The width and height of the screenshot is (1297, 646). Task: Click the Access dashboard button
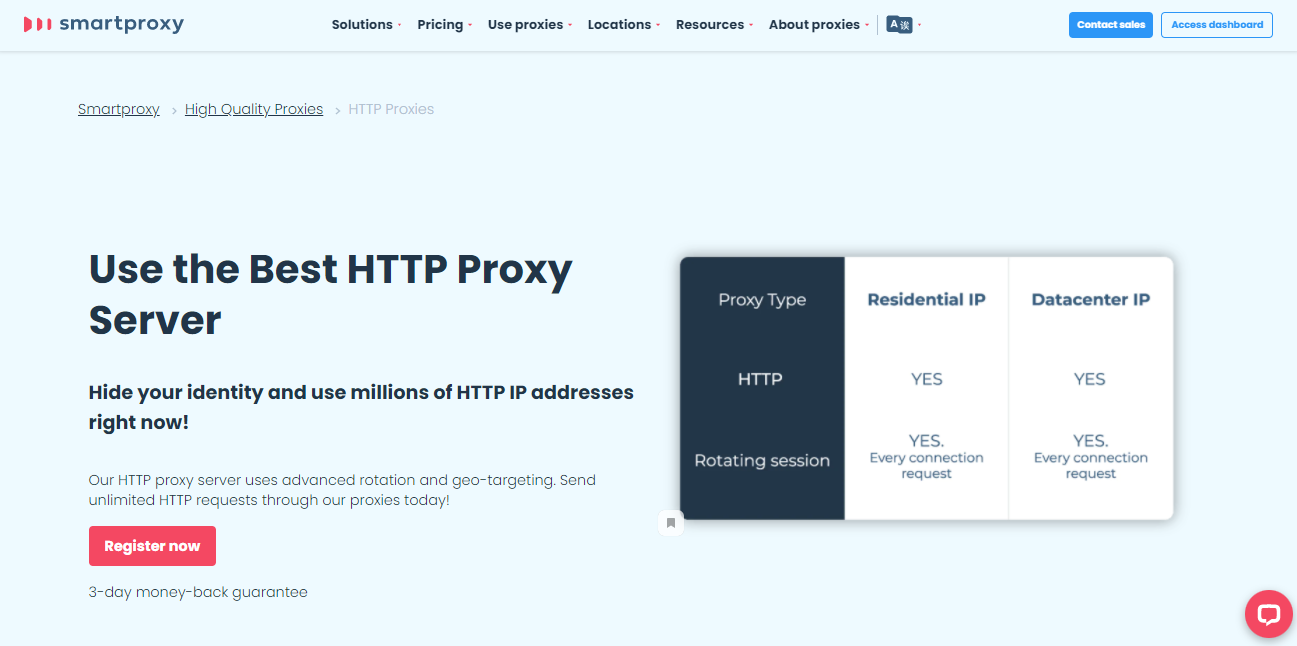click(1217, 25)
